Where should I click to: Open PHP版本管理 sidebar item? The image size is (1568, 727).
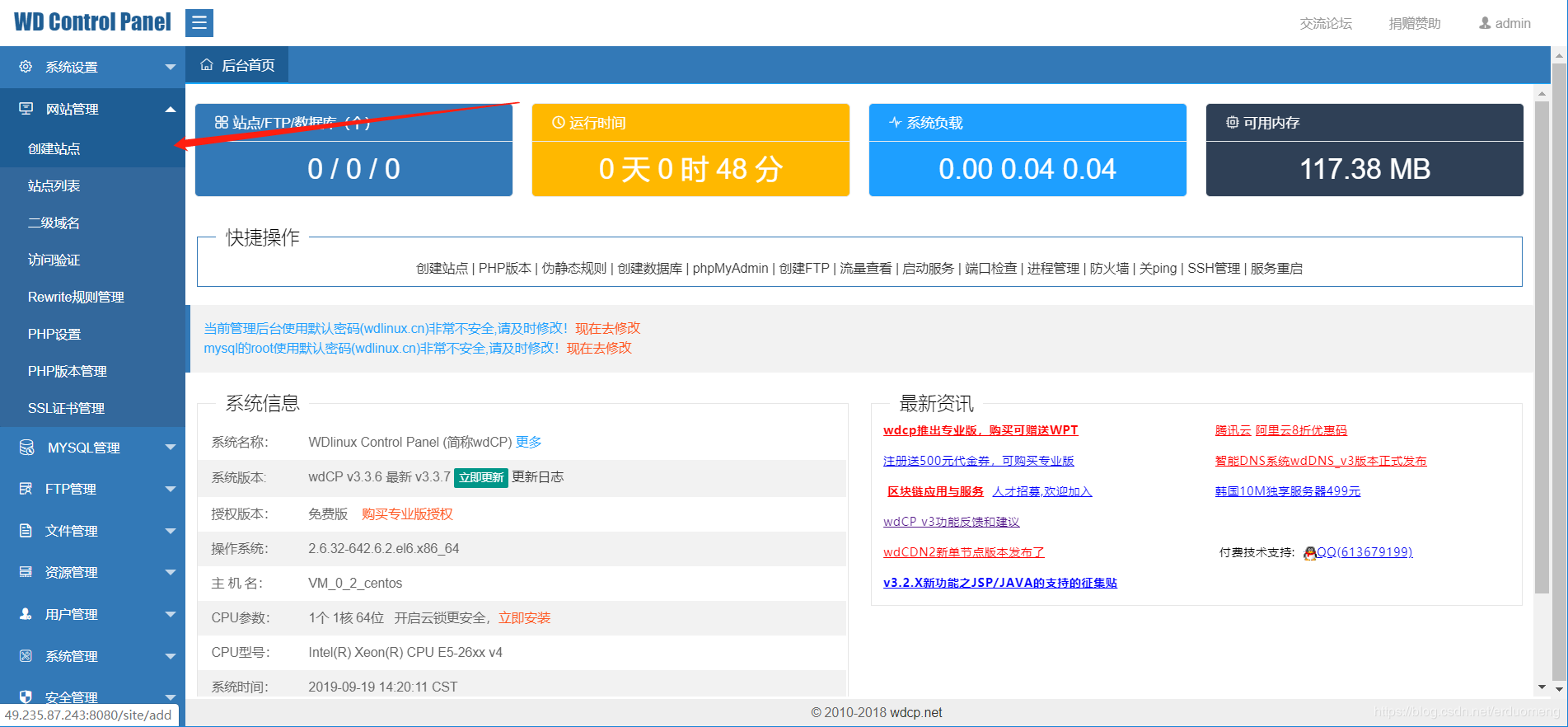[92, 371]
